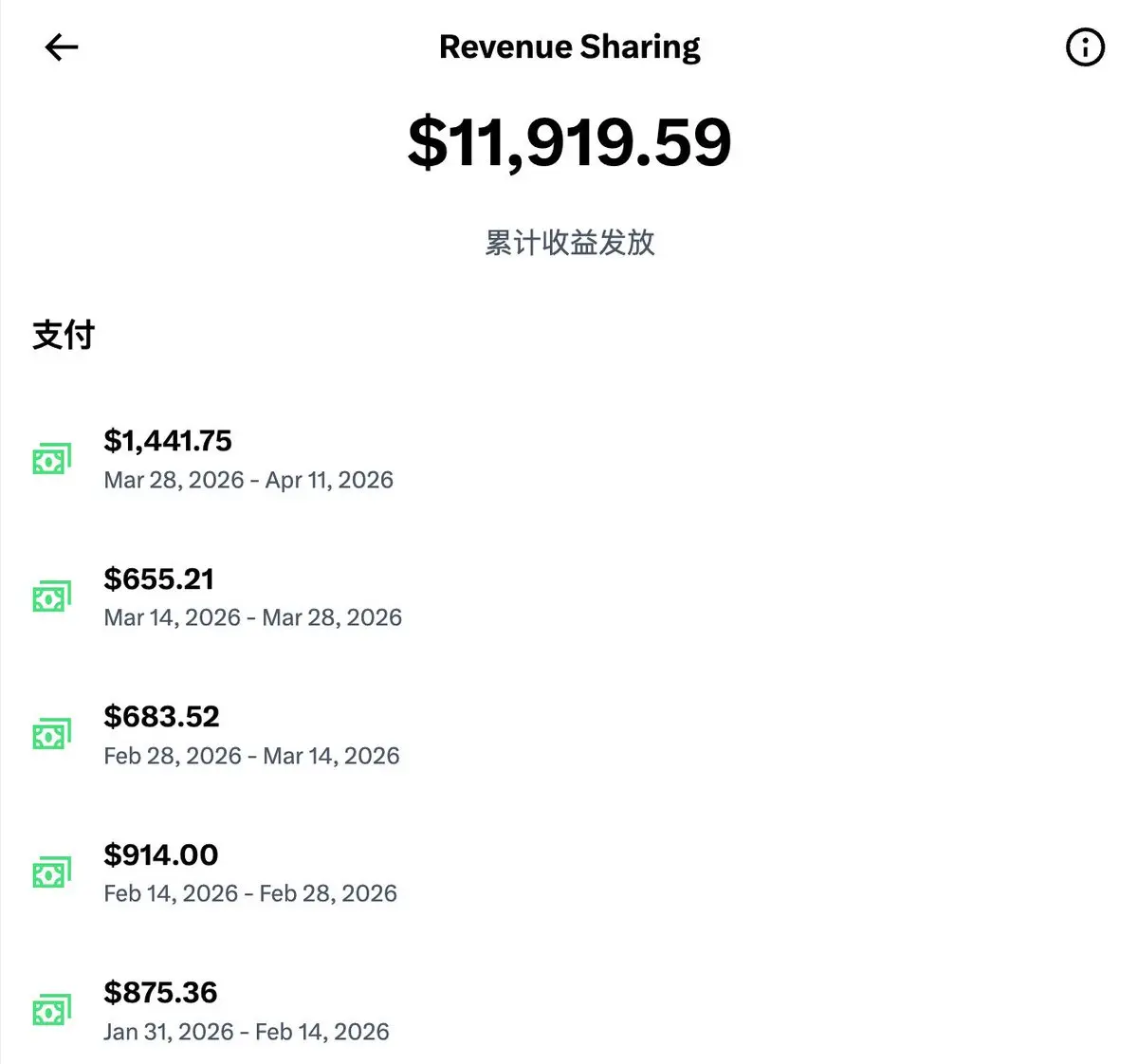Viewport: 1138px width, 1064px height.
Task: Select Mar 28 – Apr 11, 2026 date range
Action: tap(248, 480)
